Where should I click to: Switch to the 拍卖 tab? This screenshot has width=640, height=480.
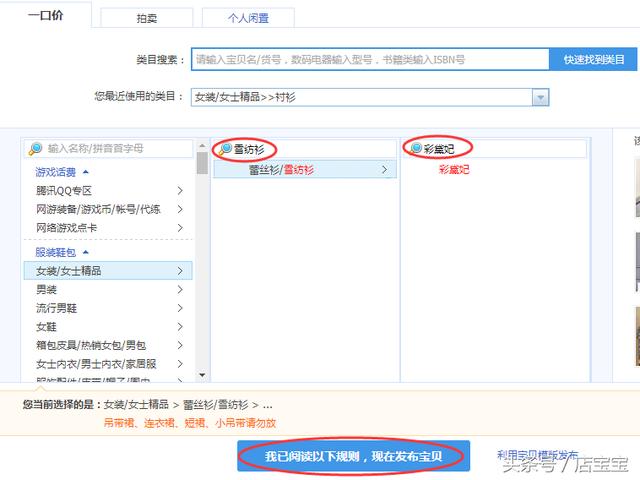pos(147,18)
